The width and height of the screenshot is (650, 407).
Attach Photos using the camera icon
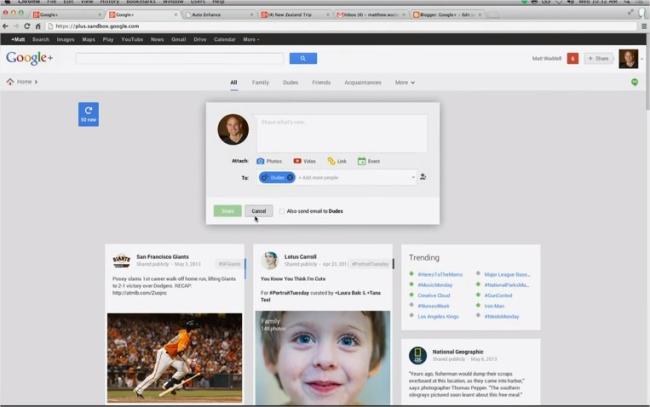point(260,161)
